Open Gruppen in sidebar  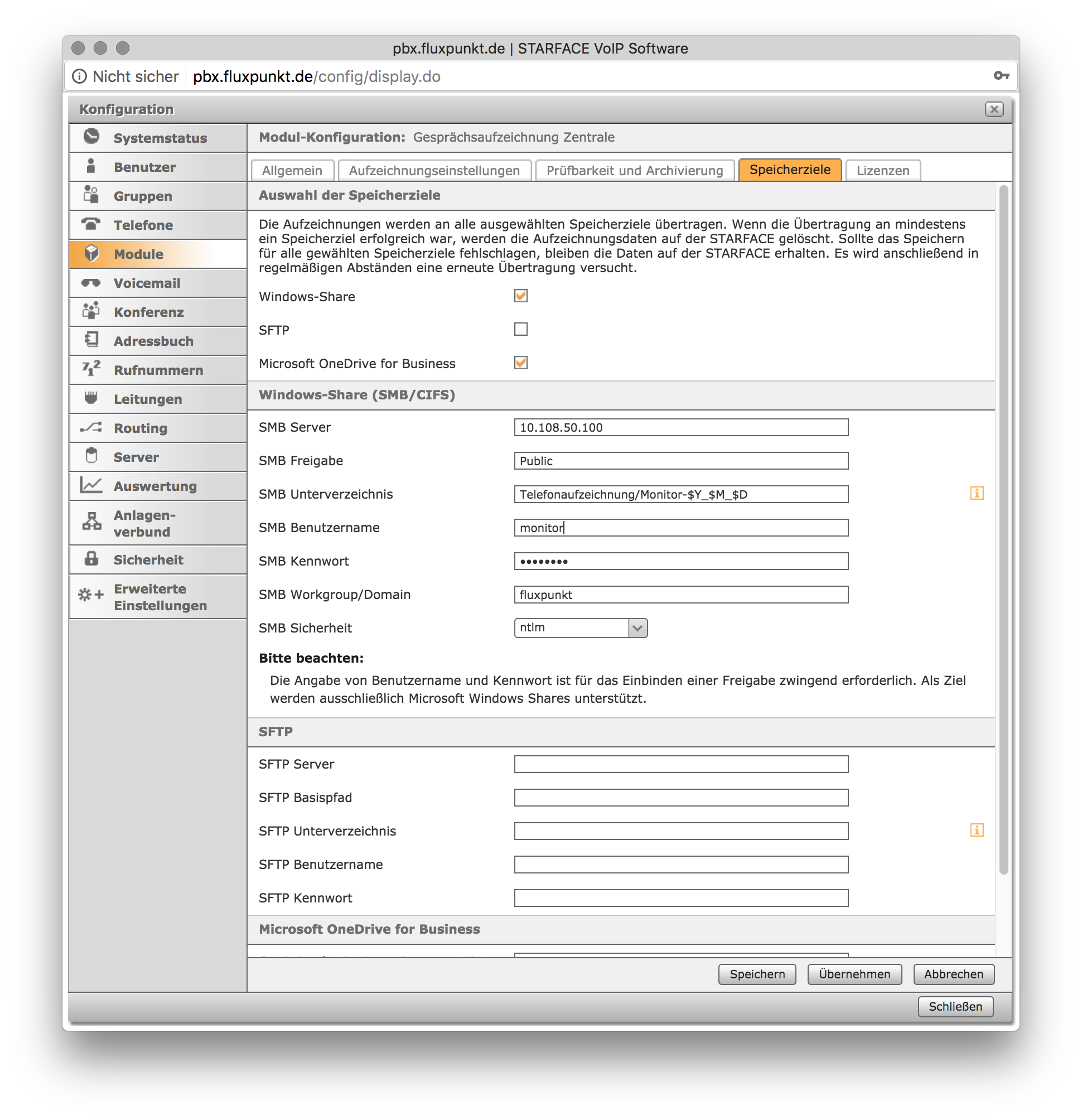click(x=158, y=196)
